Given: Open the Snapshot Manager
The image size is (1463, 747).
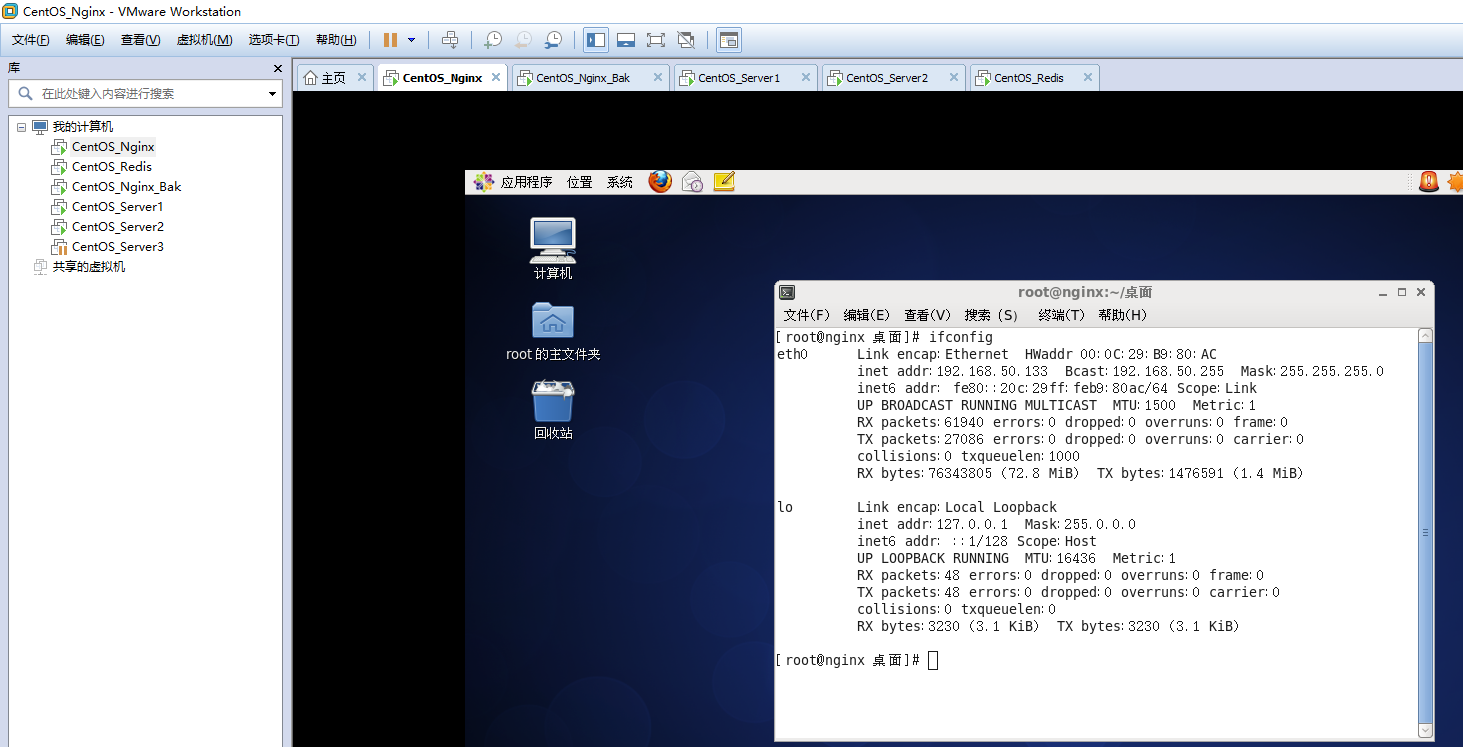Looking at the screenshot, I should pyautogui.click(x=553, y=39).
